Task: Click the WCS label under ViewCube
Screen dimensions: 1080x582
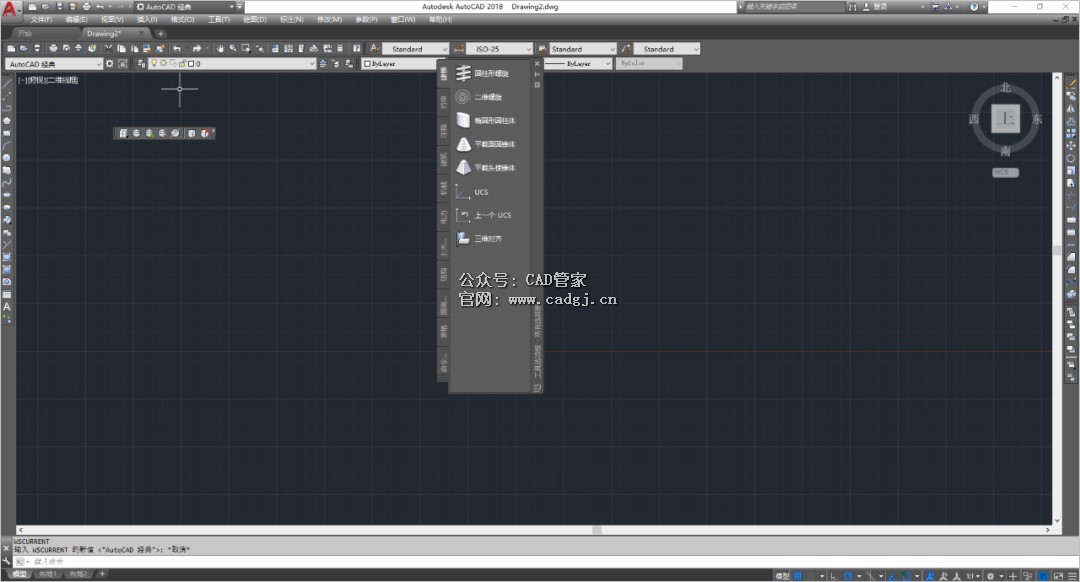Action: click(x=1004, y=172)
